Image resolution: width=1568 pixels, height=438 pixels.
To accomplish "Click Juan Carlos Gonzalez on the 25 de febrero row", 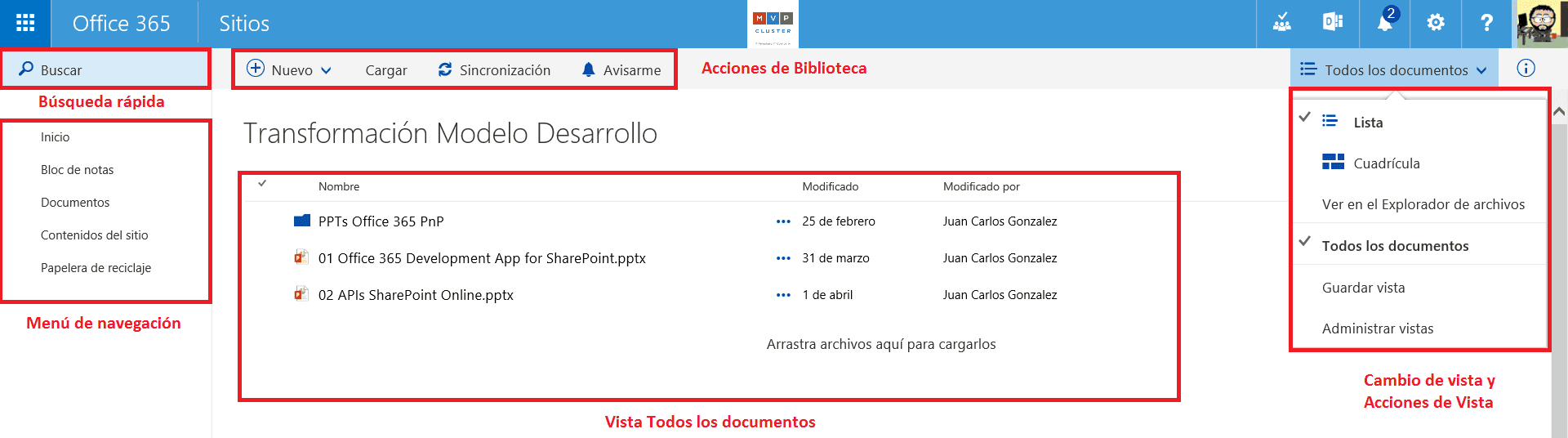I will point(1000,221).
